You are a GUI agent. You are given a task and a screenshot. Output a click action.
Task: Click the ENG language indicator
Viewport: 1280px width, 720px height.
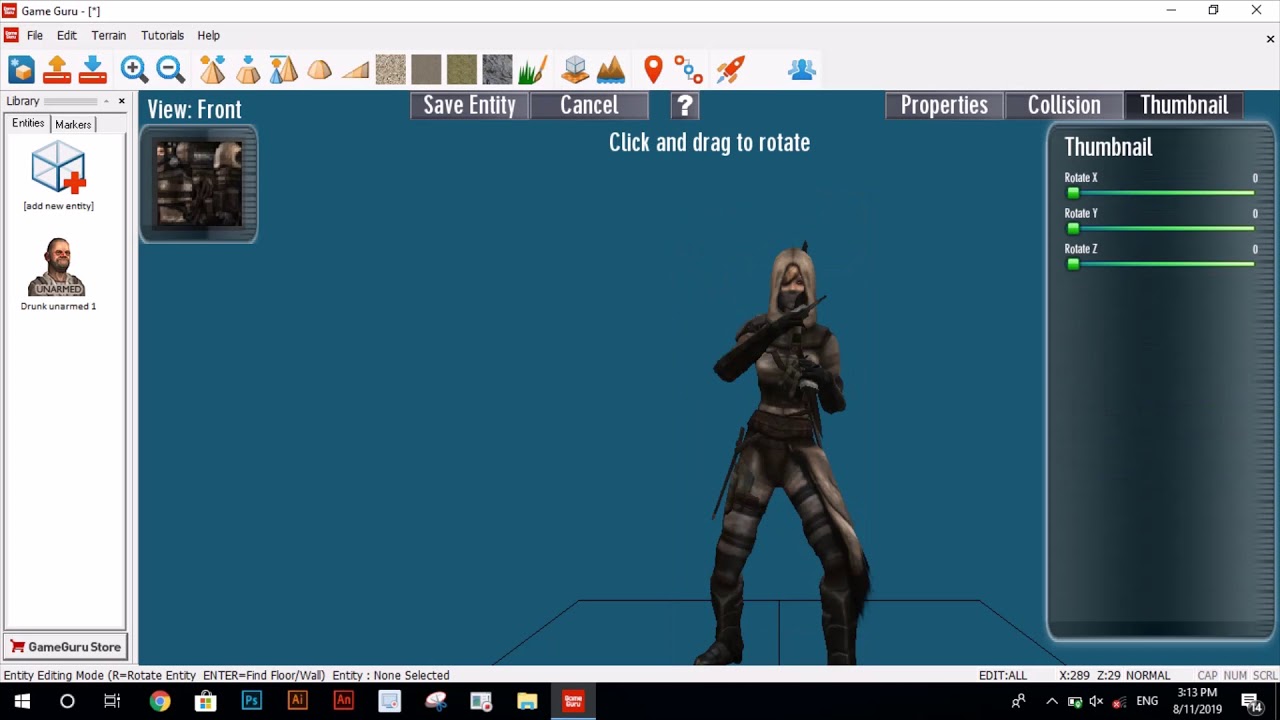pyautogui.click(x=1147, y=701)
